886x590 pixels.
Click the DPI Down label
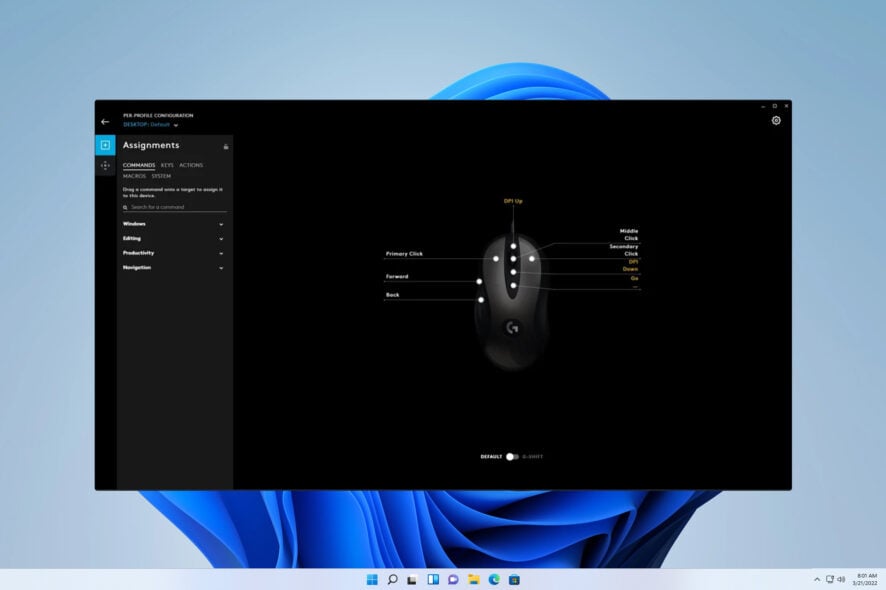pyautogui.click(x=631, y=266)
